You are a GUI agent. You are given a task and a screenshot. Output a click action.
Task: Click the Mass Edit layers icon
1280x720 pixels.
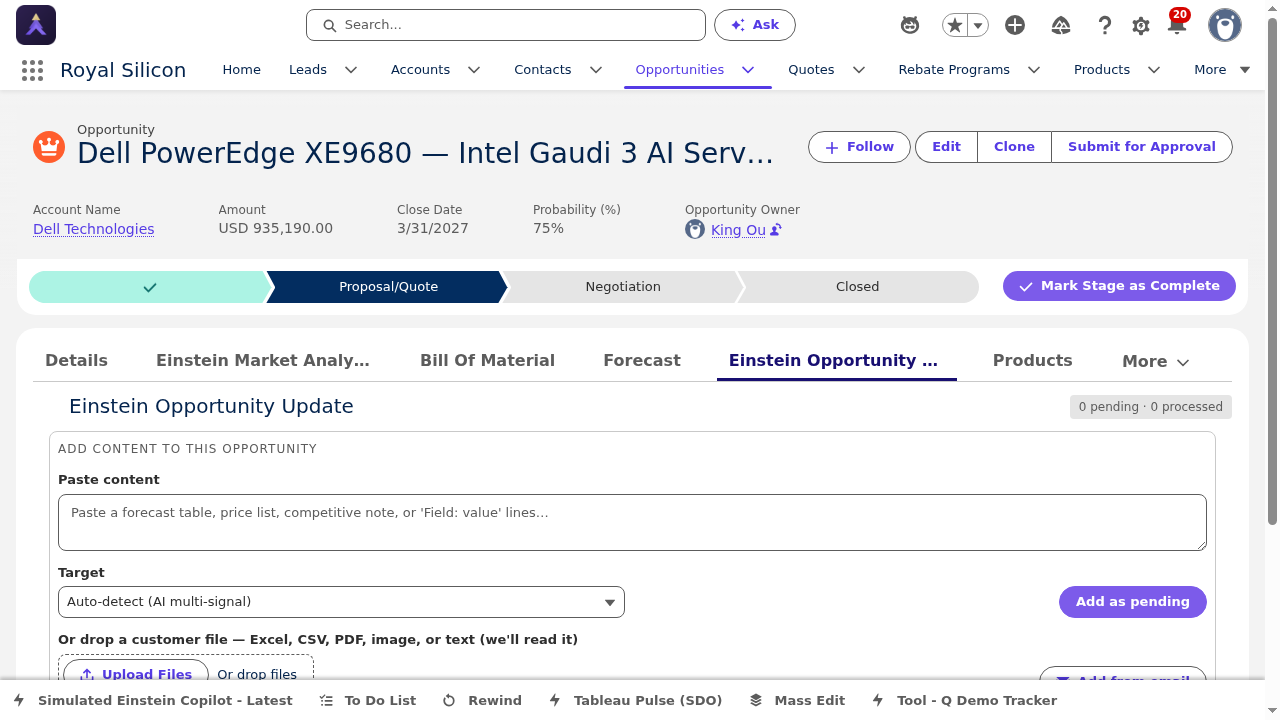pos(756,701)
